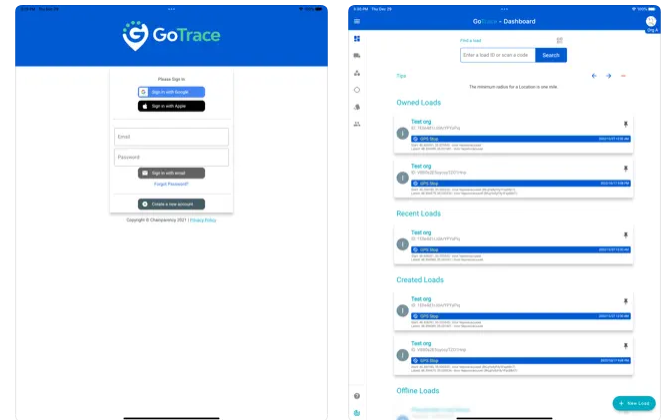Viewport: 665px width, 420px height.
Task: Tap the QR code scan icon
Action: coord(559,40)
